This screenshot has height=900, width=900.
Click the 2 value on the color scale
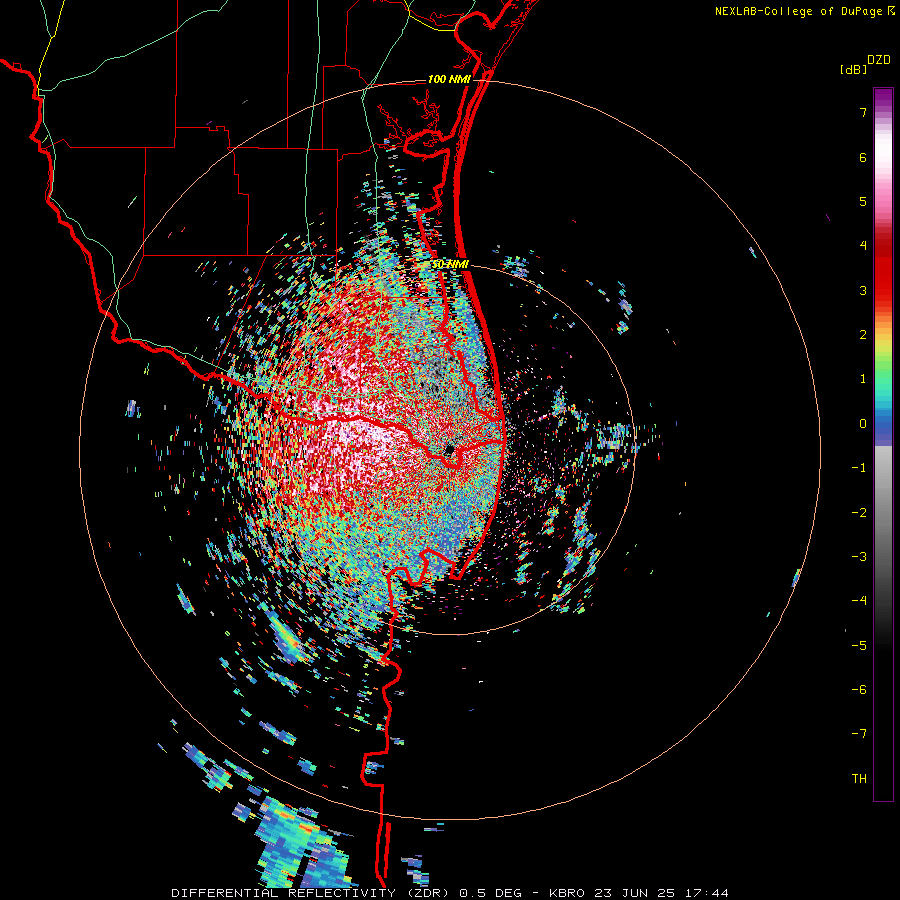click(x=863, y=335)
